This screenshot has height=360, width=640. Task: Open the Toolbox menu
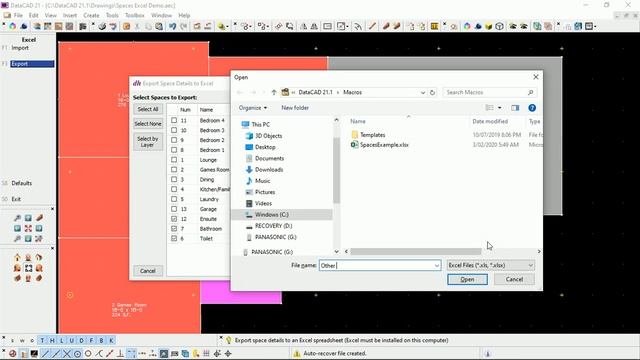tap(135, 15)
